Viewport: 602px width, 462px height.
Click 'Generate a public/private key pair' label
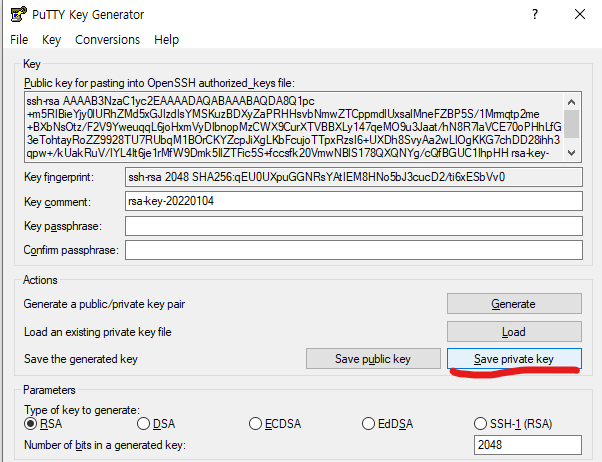click(104, 304)
